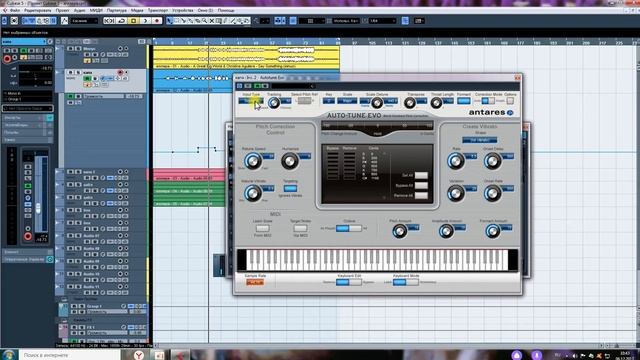Click the Bypass All button
This screenshot has height=360, width=640.
click(421, 186)
